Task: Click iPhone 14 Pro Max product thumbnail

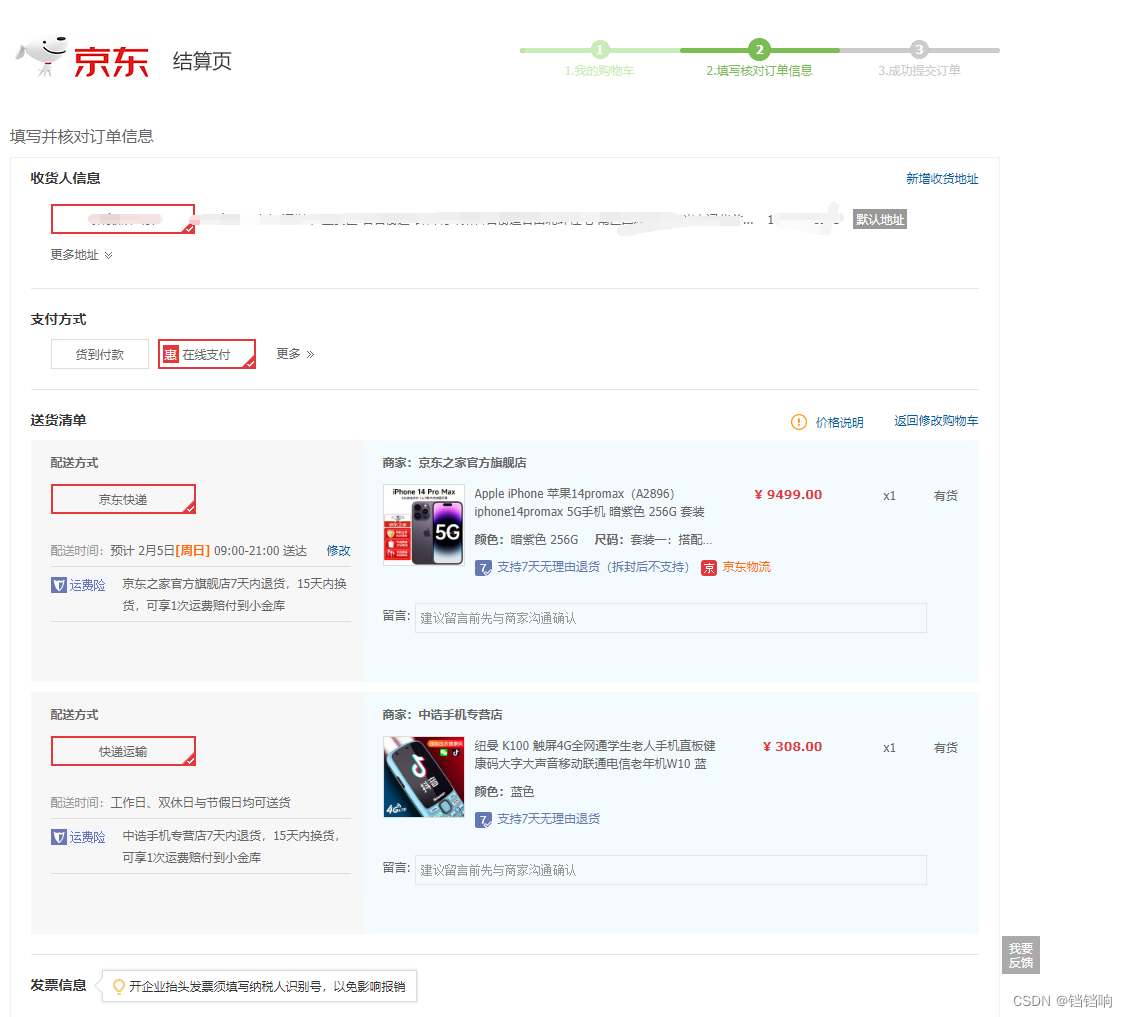Action: [x=423, y=525]
